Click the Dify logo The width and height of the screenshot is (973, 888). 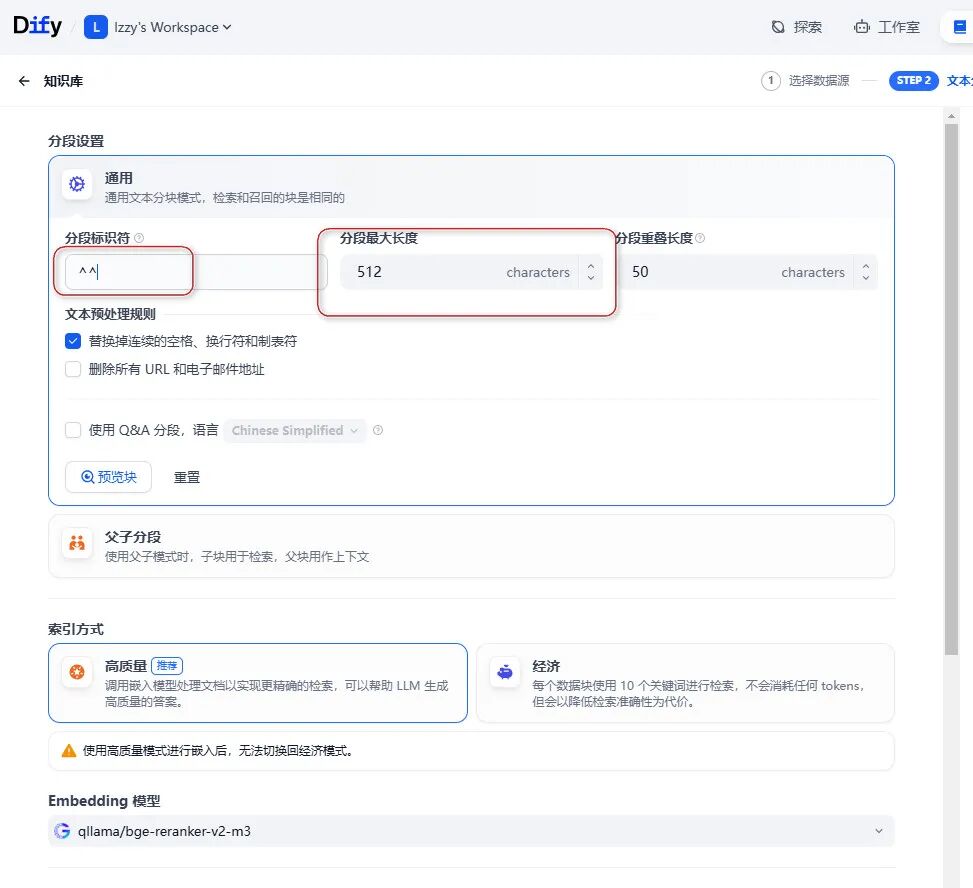tap(37, 26)
